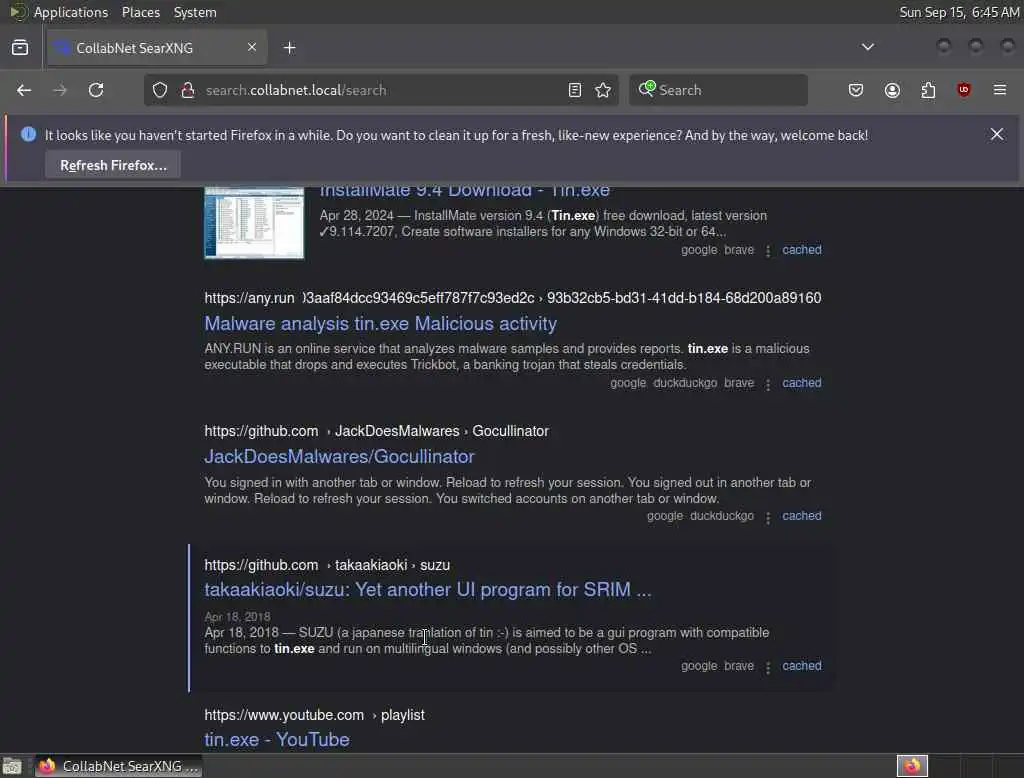Screen dimensions: 1024x778
Task: Expand options dots for suzu result
Action: tap(768, 668)
